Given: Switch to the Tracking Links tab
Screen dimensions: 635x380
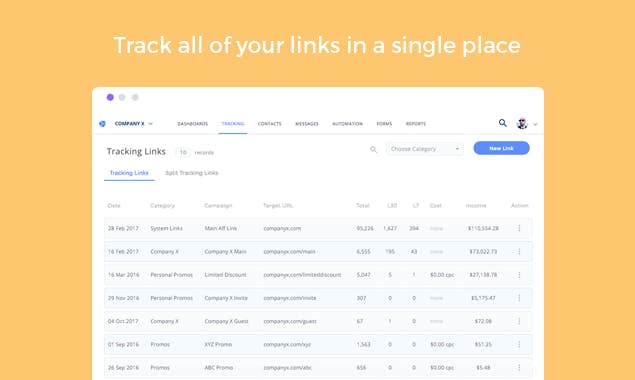Looking at the screenshot, I should (x=129, y=173).
